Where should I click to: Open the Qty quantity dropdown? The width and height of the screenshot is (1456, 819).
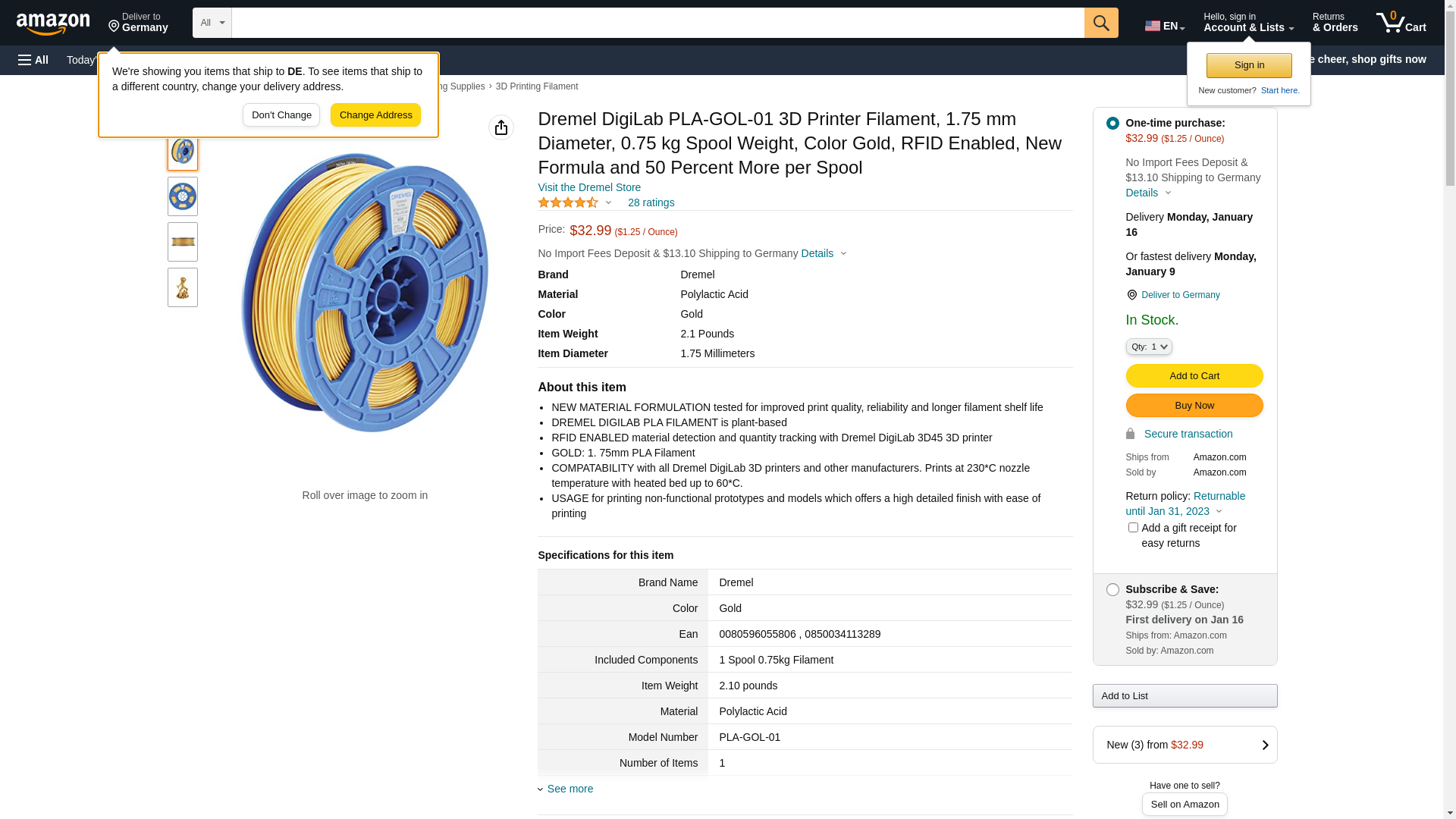1149,347
